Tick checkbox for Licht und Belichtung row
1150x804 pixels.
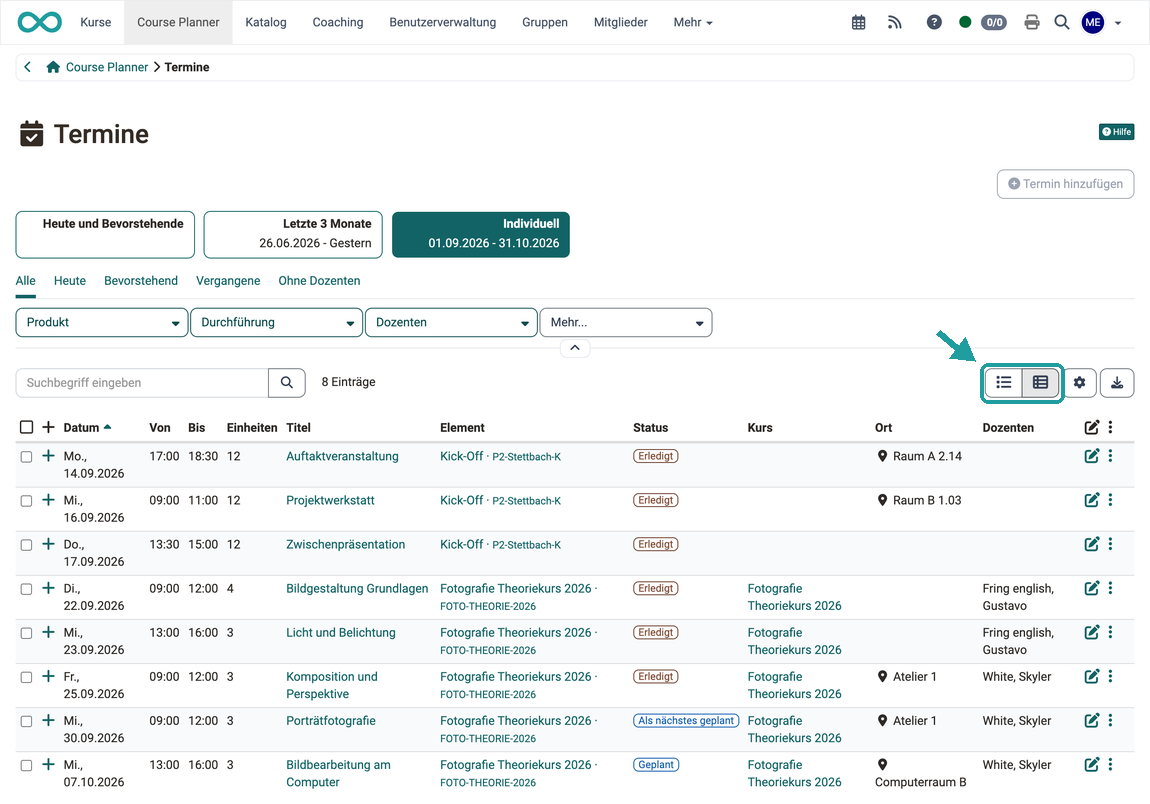tap(26, 632)
